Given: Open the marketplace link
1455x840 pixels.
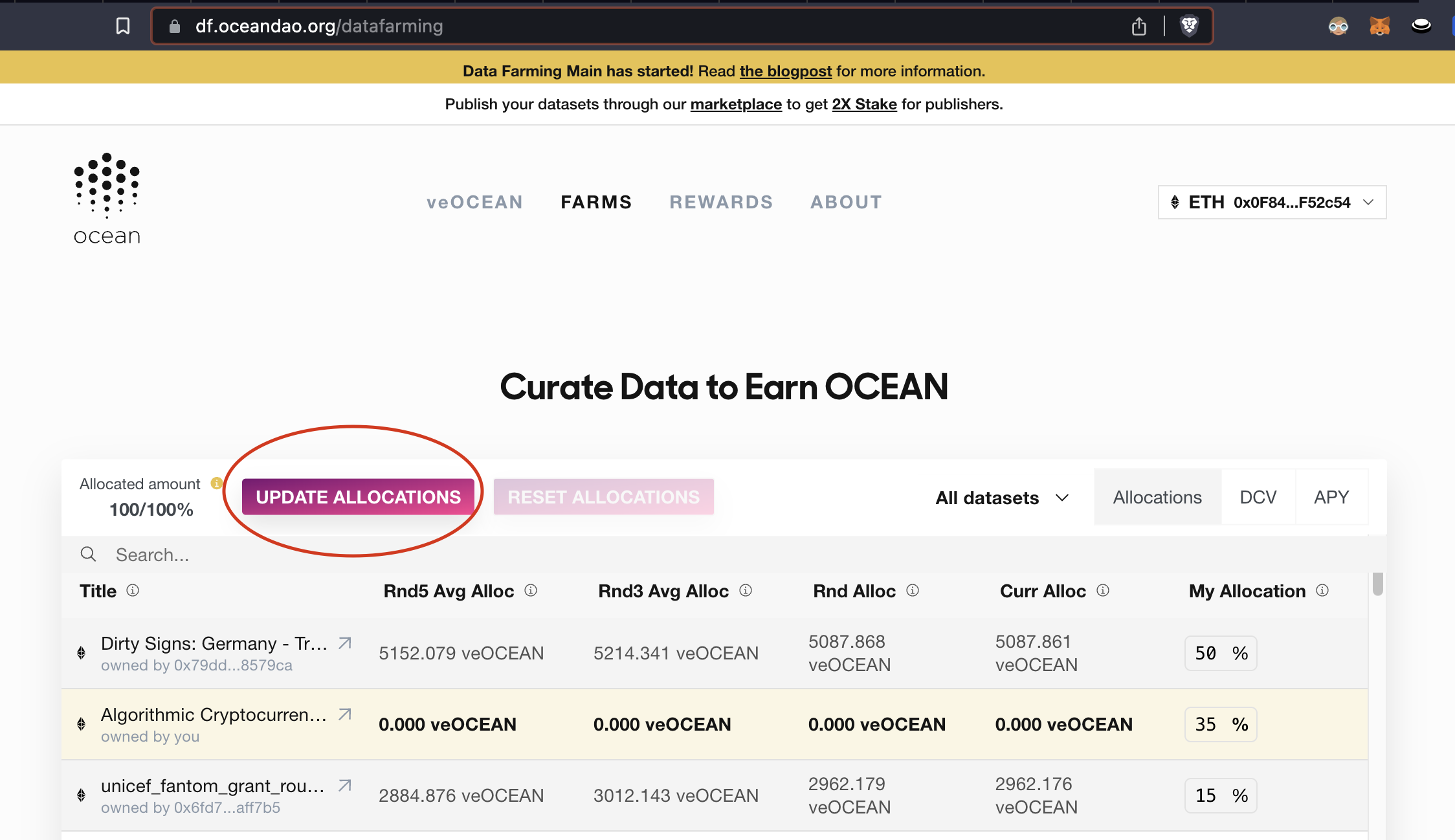Looking at the screenshot, I should [736, 104].
